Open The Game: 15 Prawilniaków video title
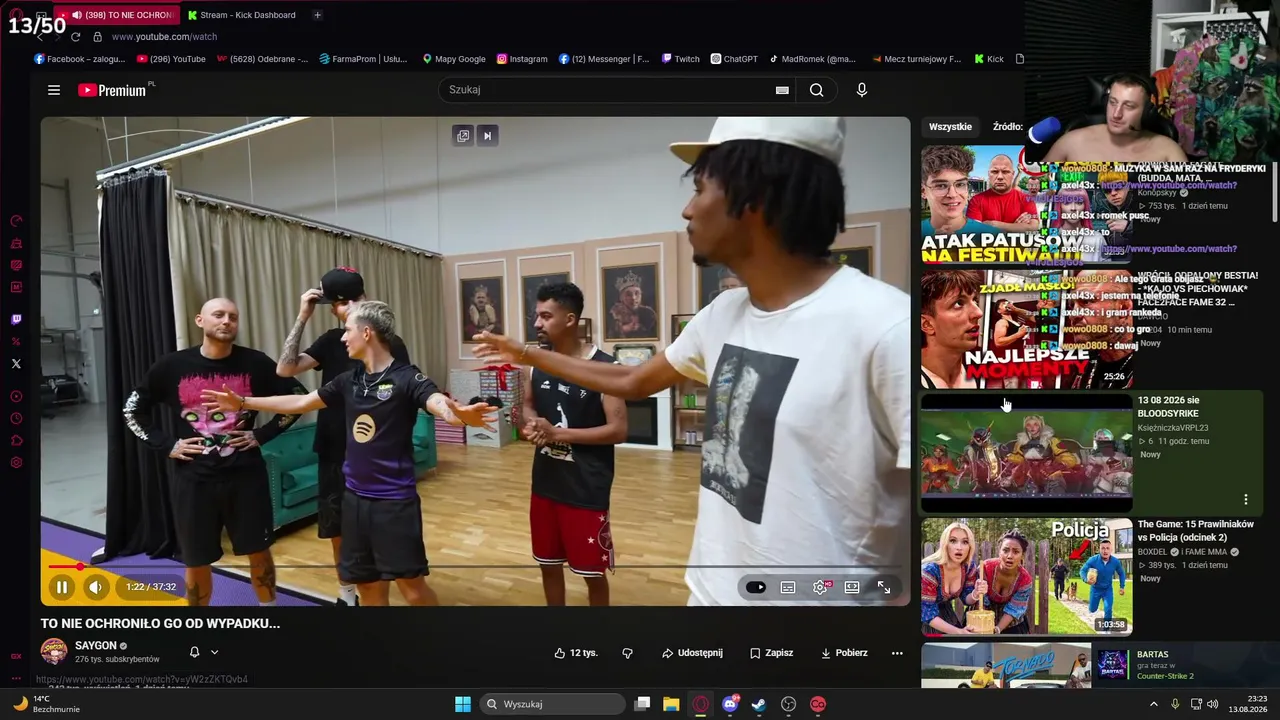The height and width of the screenshot is (720, 1280). click(1196, 531)
